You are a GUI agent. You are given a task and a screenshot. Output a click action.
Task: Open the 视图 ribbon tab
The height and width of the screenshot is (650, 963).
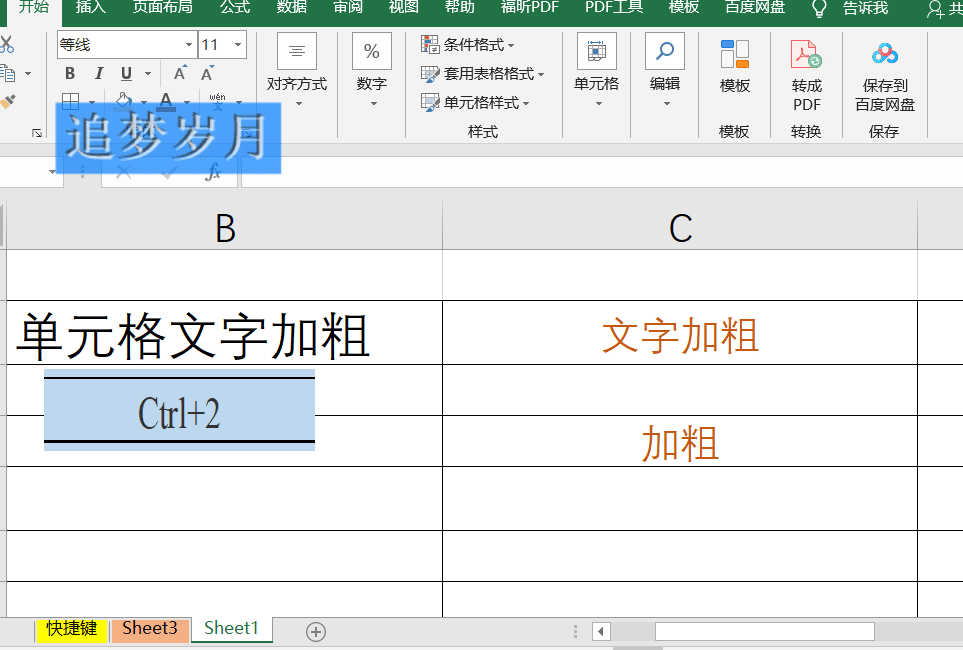(x=404, y=7)
